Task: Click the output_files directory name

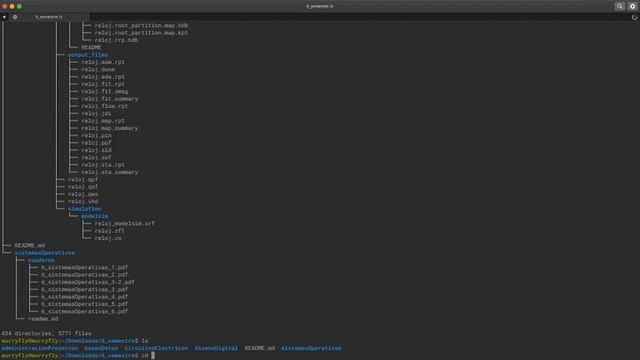Action: pos(88,55)
